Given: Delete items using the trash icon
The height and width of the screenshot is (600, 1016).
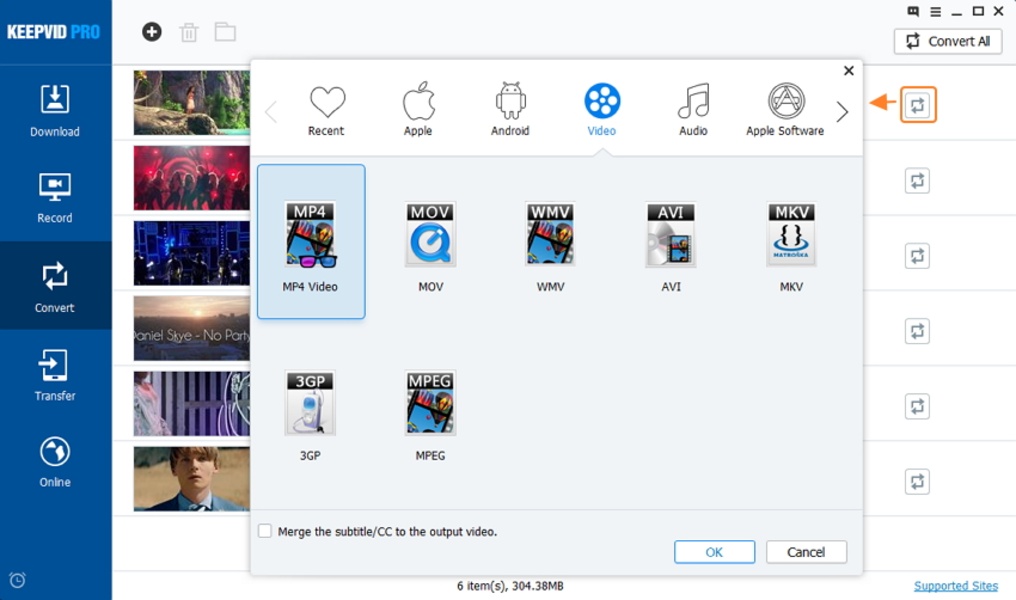Looking at the screenshot, I should [189, 32].
